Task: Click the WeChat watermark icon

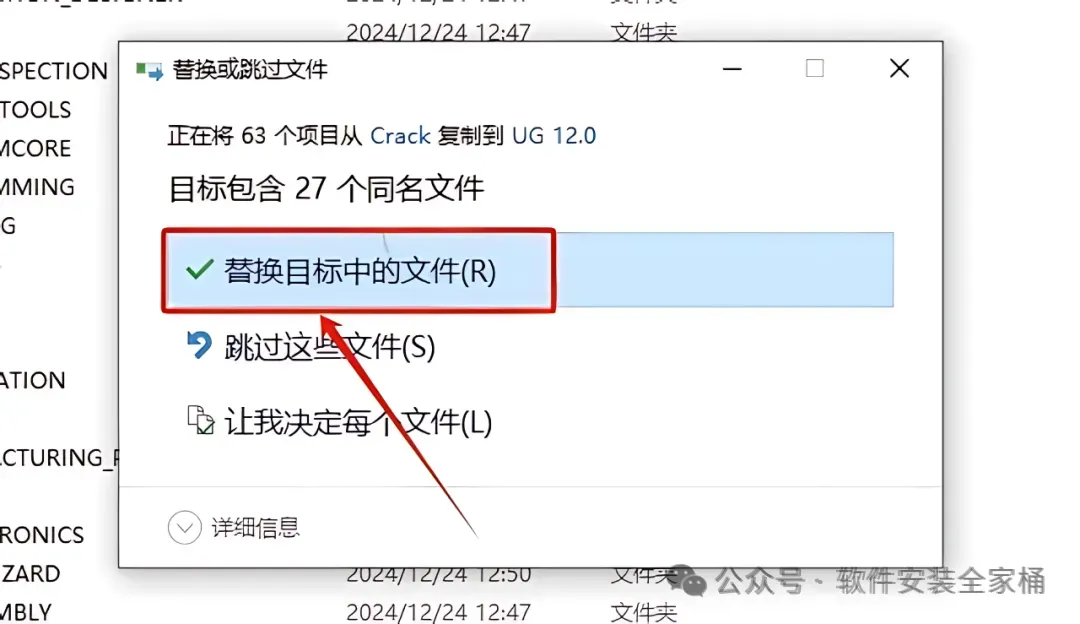Action: tap(687, 581)
